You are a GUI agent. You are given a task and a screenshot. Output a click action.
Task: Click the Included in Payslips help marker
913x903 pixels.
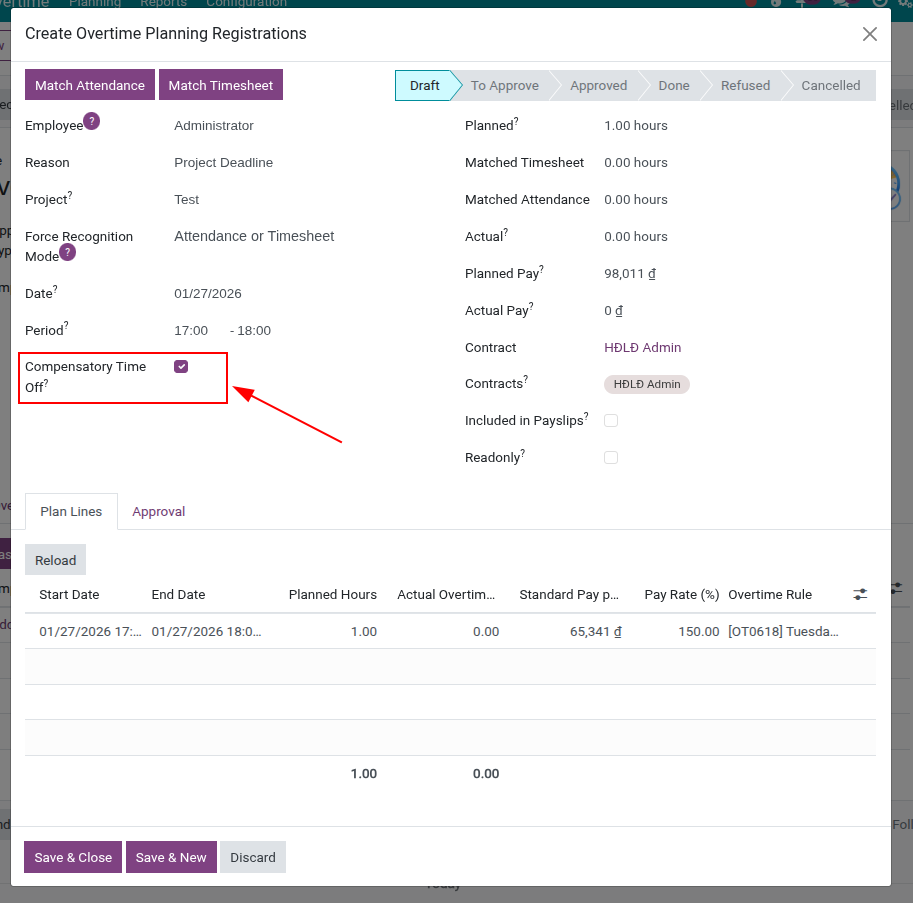coord(587,415)
